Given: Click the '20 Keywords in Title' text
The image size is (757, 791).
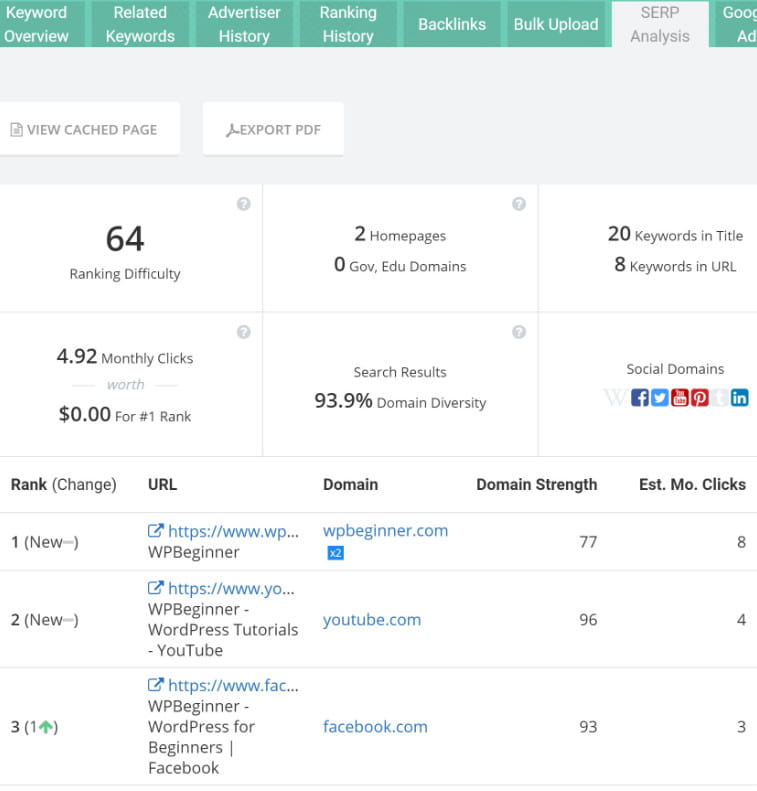Looking at the screenshot, I should pyautogui.click(x=675, y=235).
